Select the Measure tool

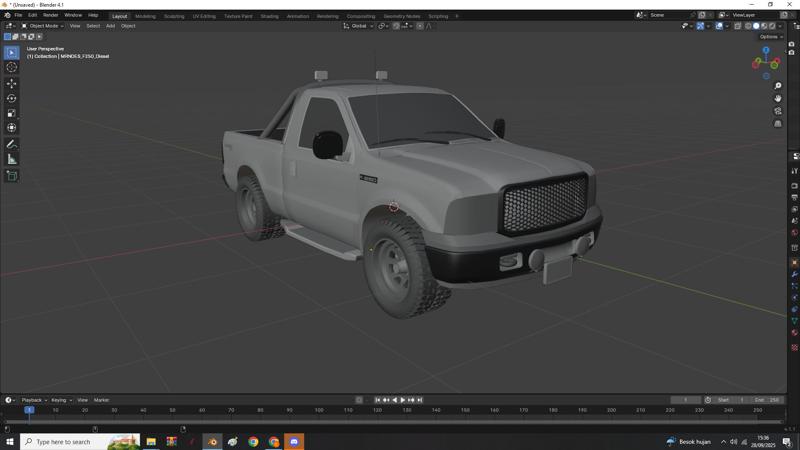point(12,159)
